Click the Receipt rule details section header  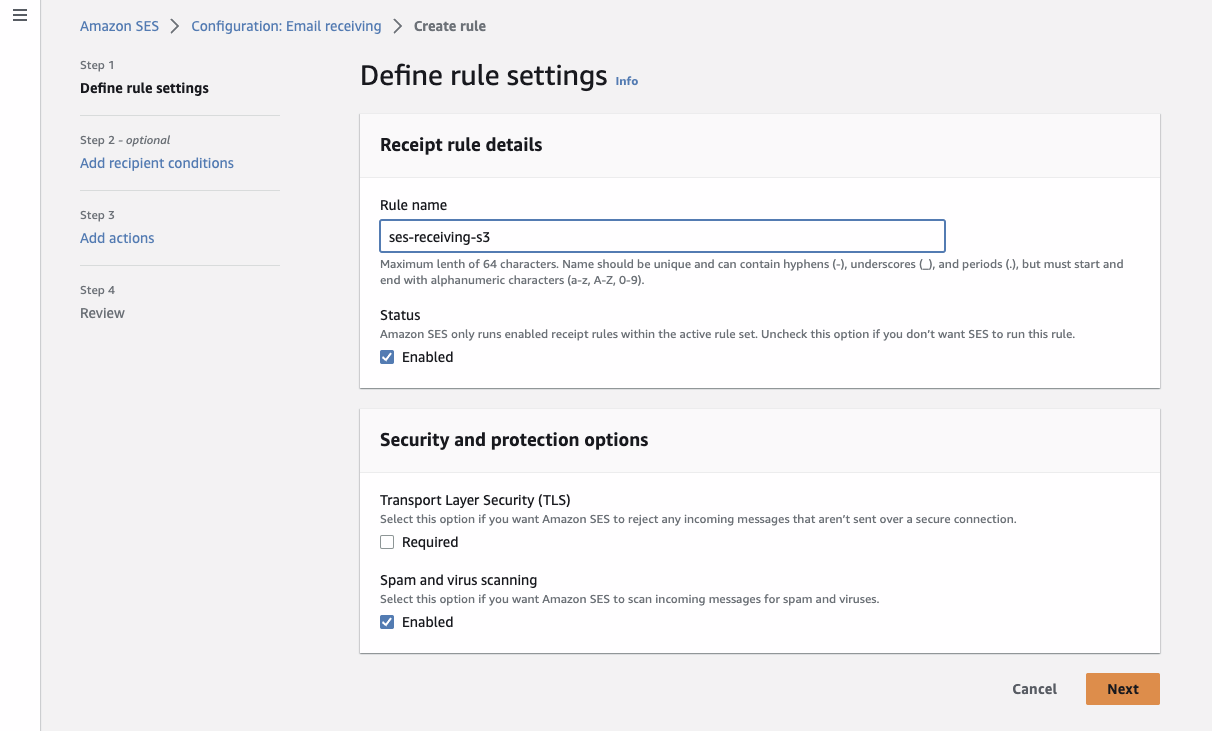point(461,144)
